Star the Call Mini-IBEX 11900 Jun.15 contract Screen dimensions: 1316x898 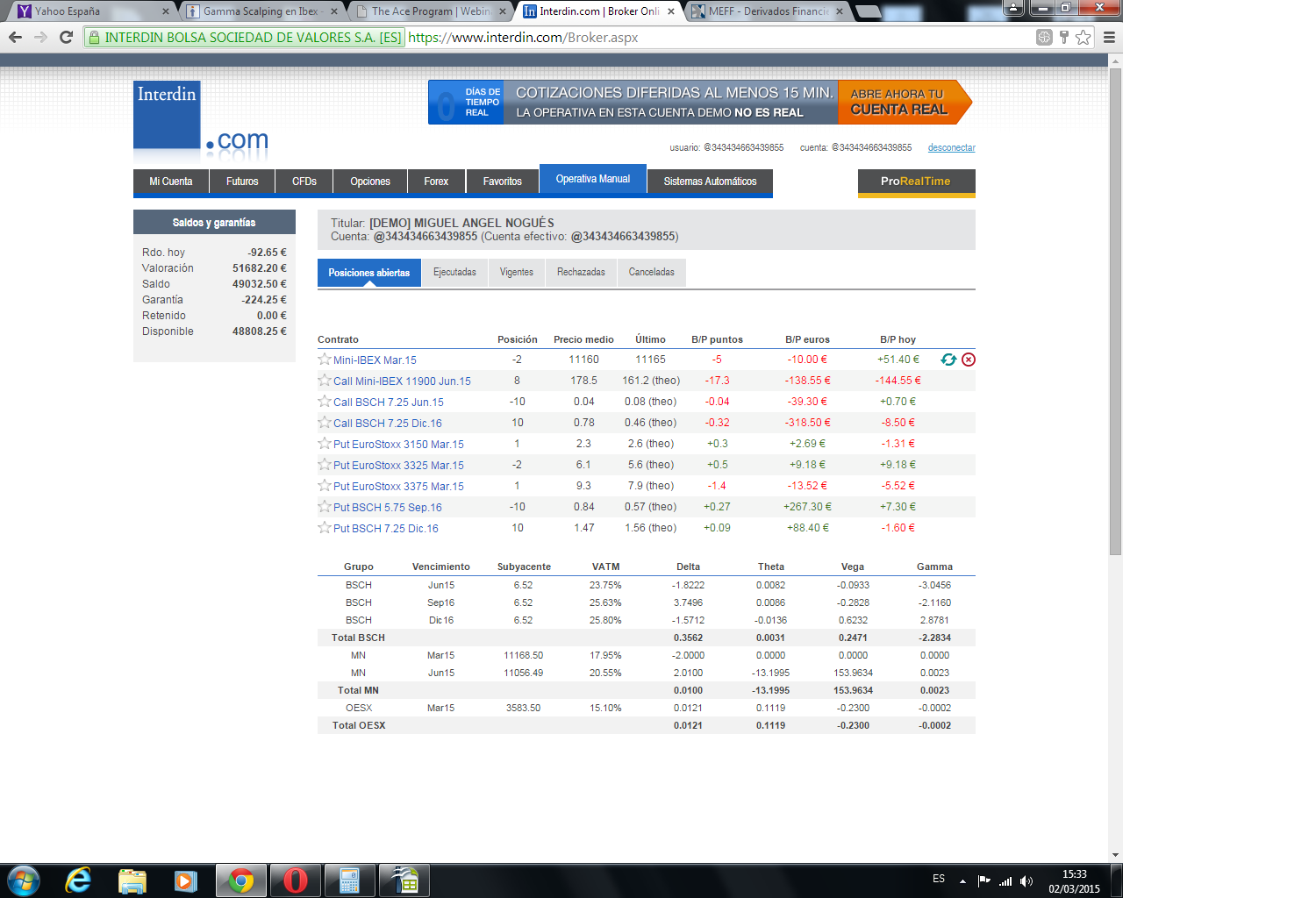click(325, 380)
